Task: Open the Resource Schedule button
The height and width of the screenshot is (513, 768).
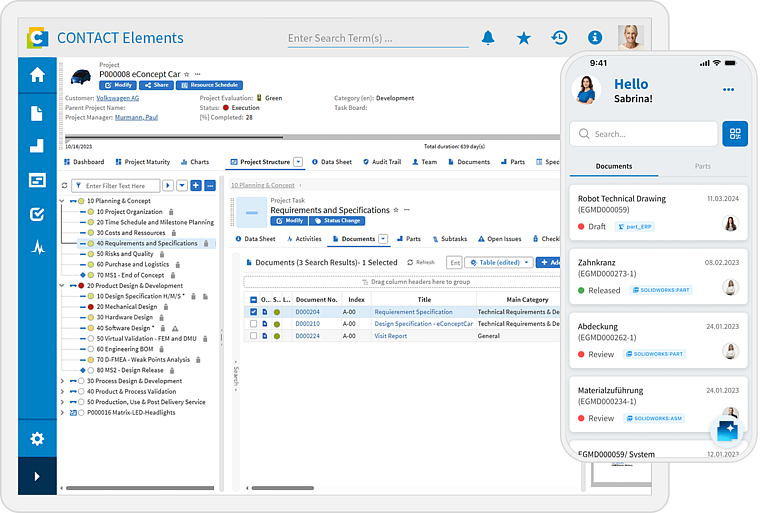Action: (209, 85)
